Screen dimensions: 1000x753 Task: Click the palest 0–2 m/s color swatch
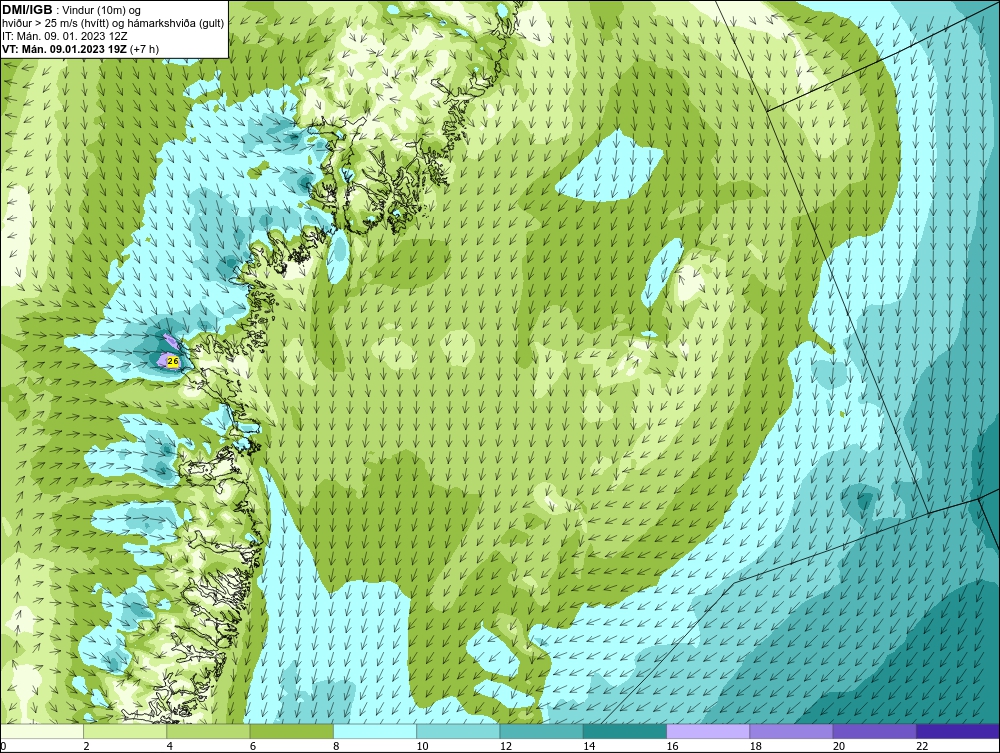point(42,731)
